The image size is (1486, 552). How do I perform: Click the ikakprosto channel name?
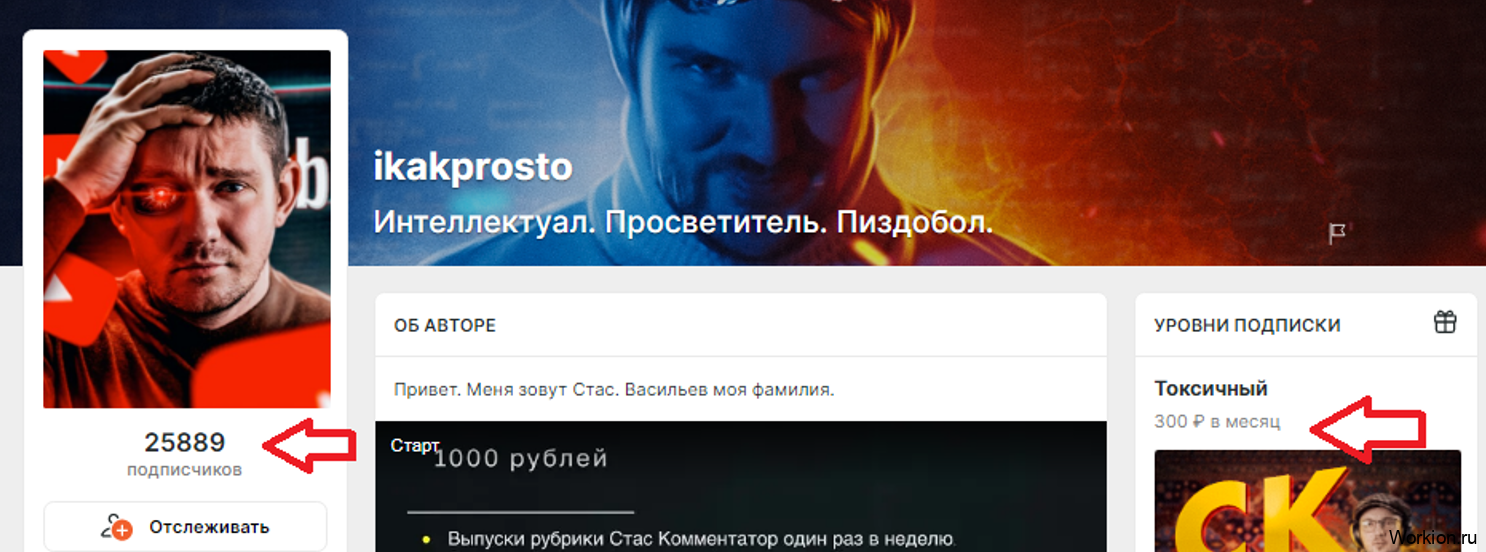coord(473,167)
